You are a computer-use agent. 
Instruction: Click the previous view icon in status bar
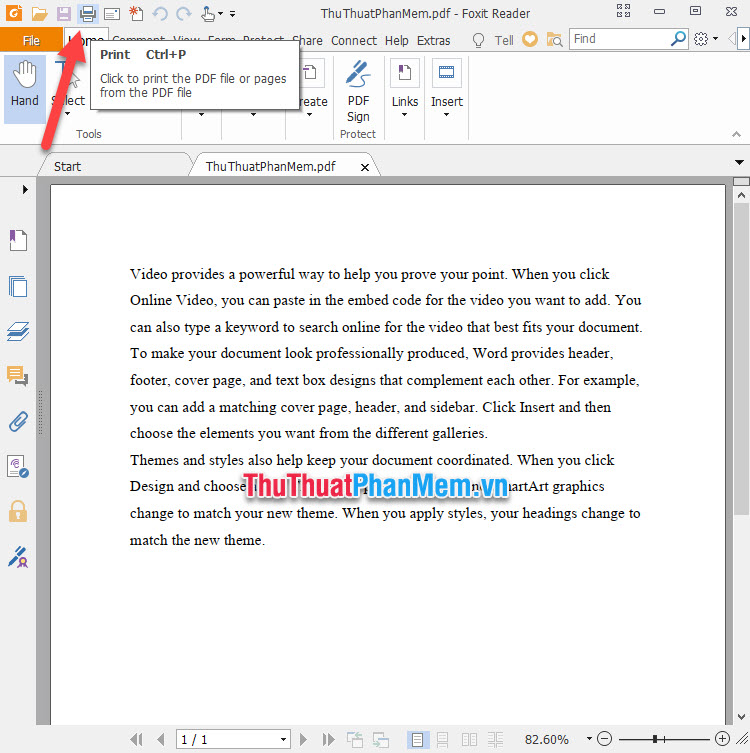point(355,740)
